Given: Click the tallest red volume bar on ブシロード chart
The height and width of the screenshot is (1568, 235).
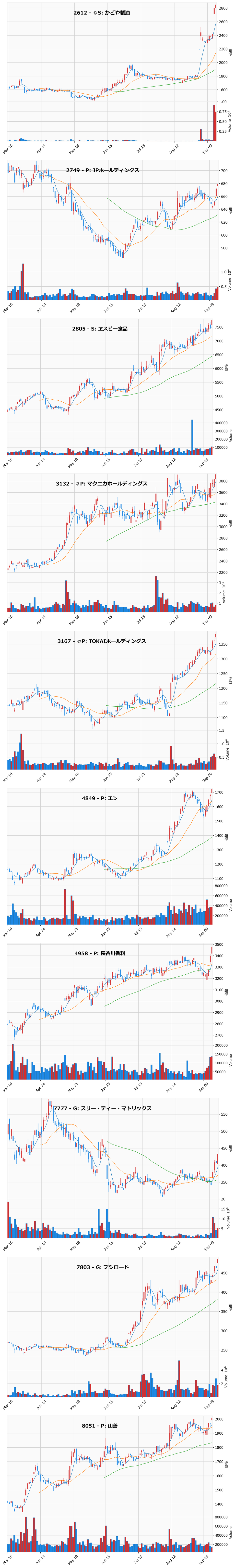Looking at the screenshot, I should [x=179, y=1379].
